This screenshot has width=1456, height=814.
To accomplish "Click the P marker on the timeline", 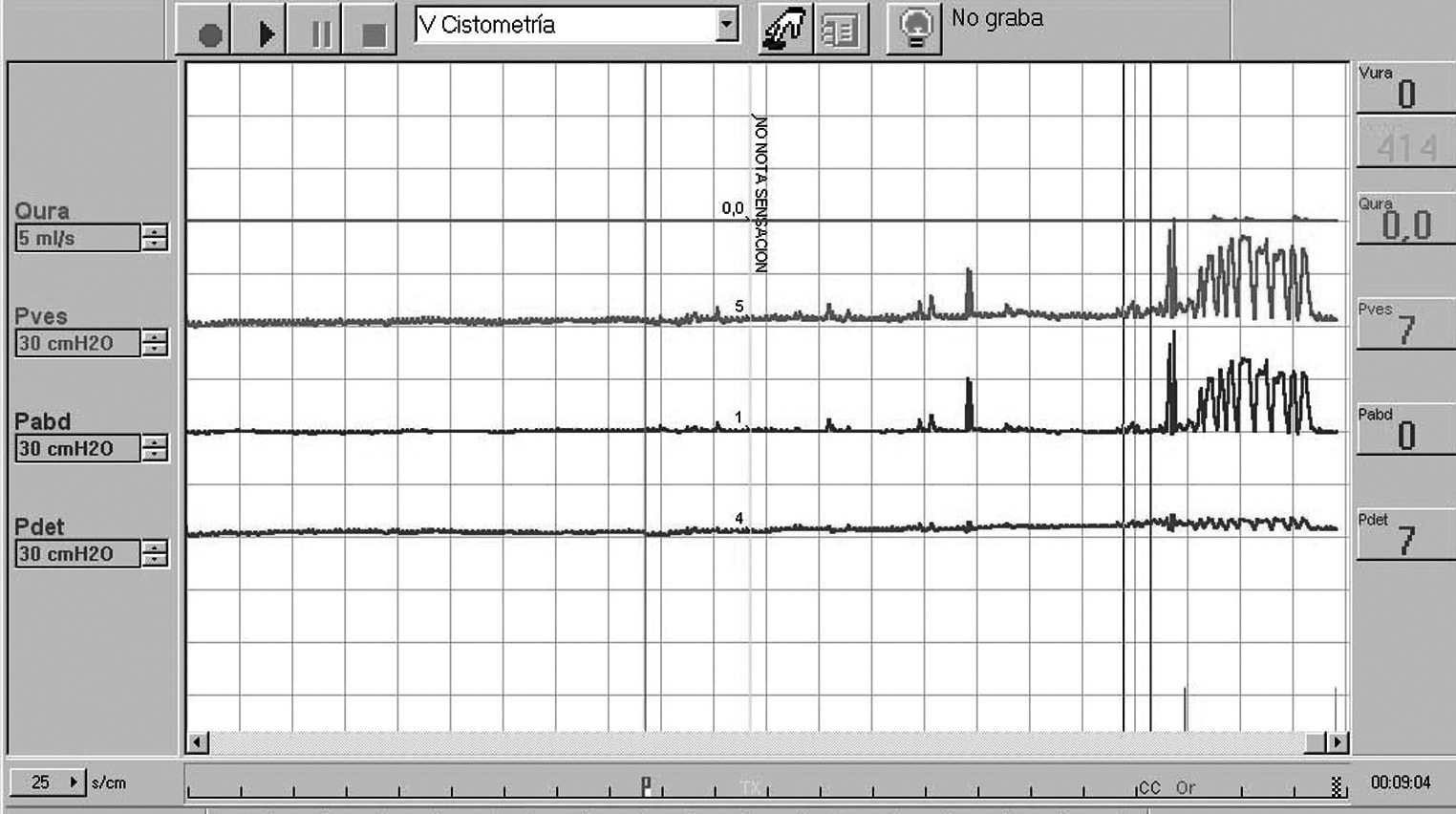I will pyautogui.click(x=646, y=785).
